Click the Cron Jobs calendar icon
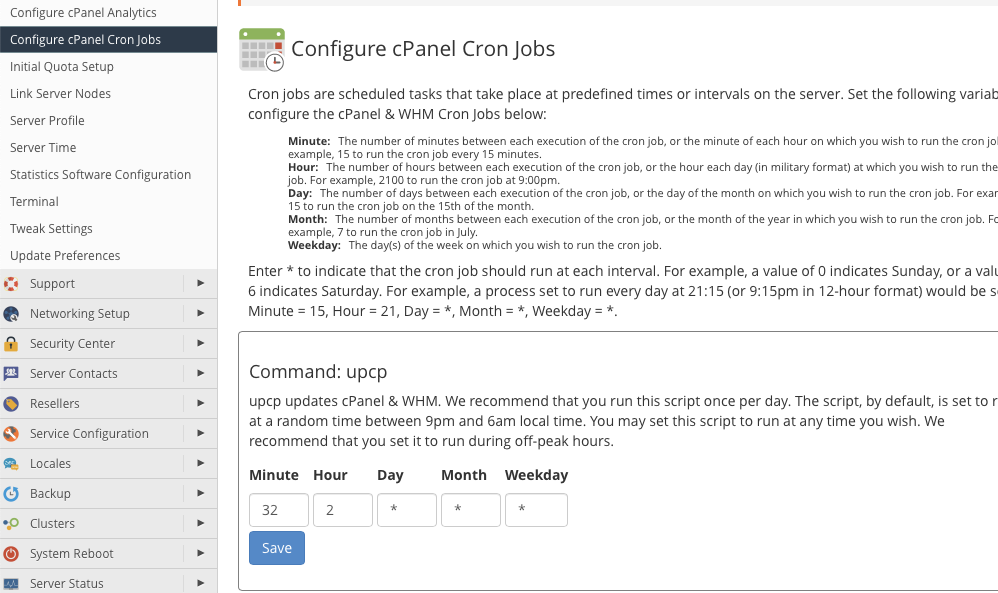Viewport: 998px width, 593px height. tap(261, 50)
